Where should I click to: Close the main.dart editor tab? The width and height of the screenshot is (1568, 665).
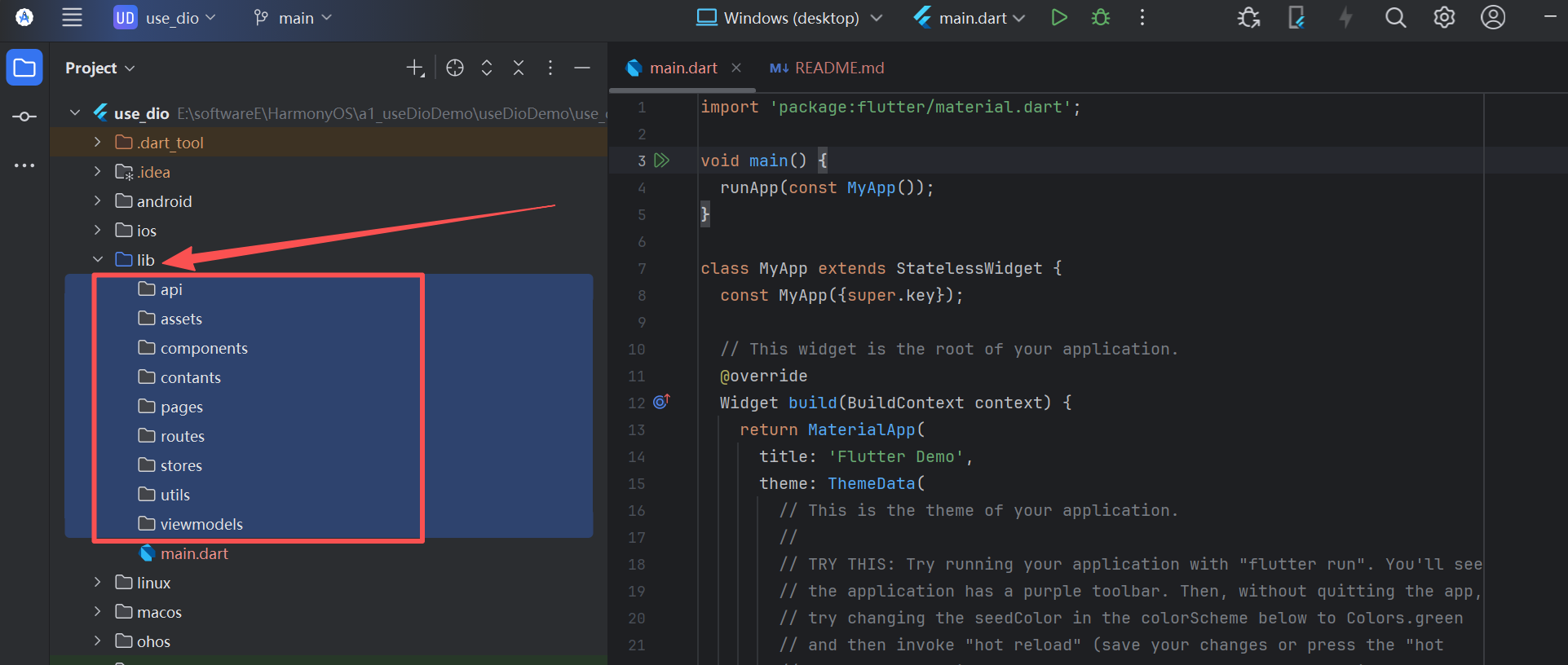point(736,68)
